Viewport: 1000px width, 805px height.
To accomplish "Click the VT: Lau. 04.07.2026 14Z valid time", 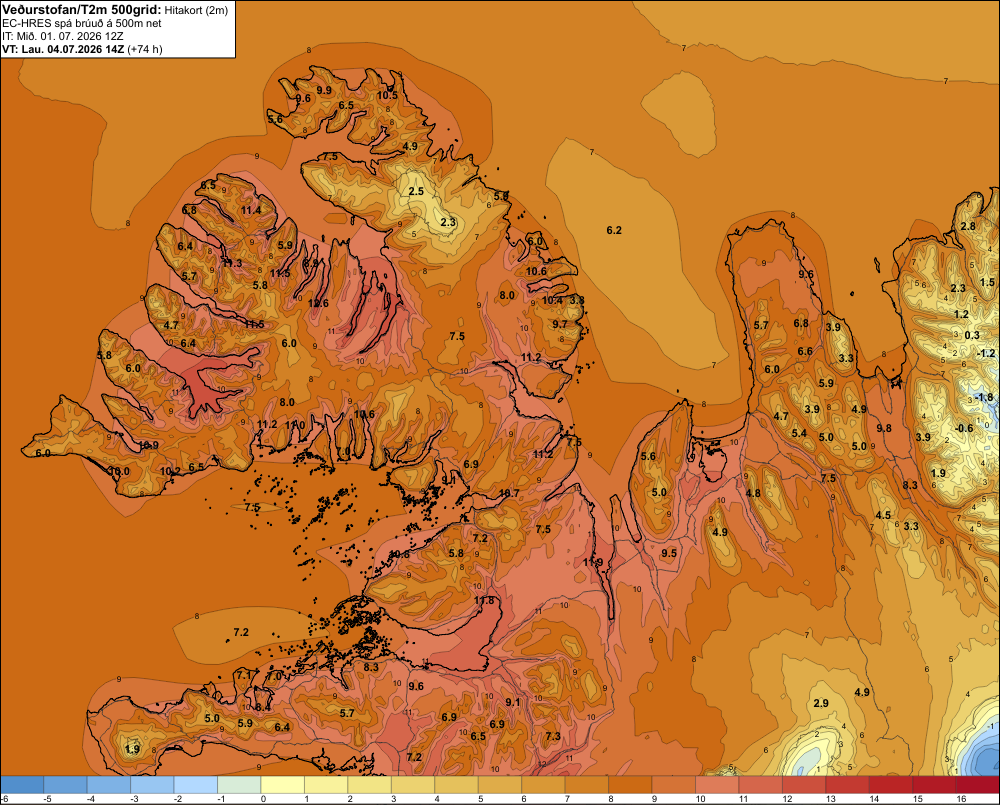I will point(63,49).
